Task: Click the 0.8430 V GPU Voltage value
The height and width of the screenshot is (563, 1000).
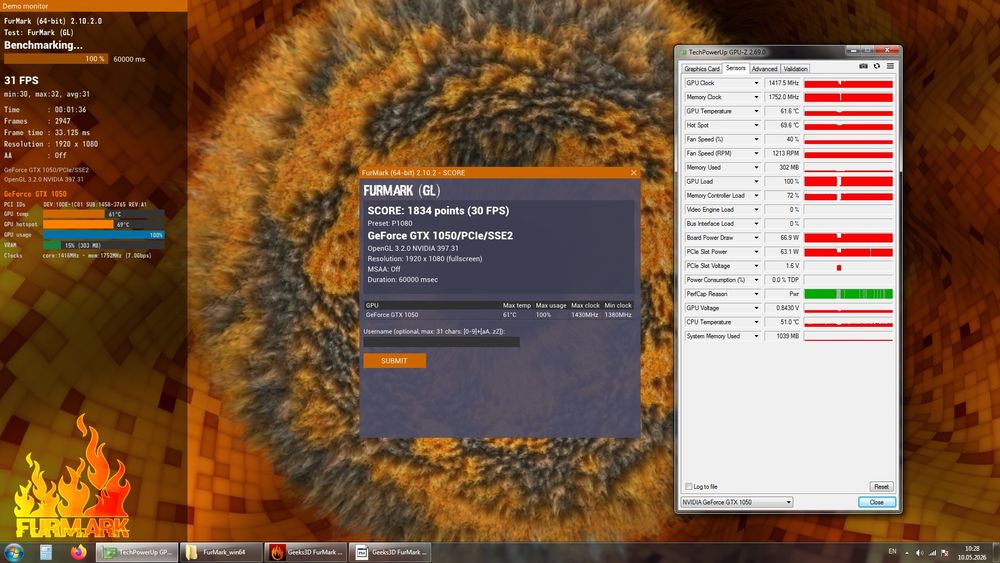Action: point(783,308)
